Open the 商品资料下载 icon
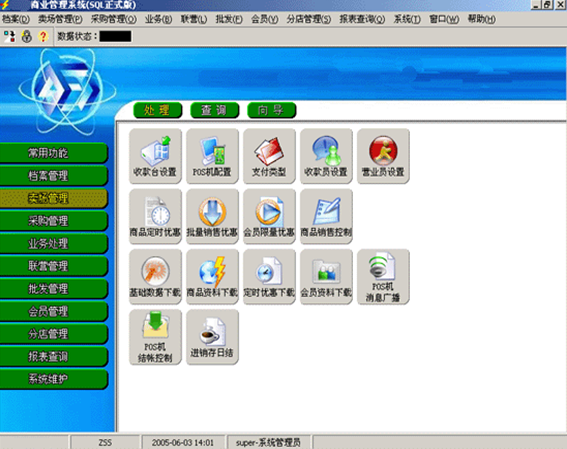 point(212,277)
